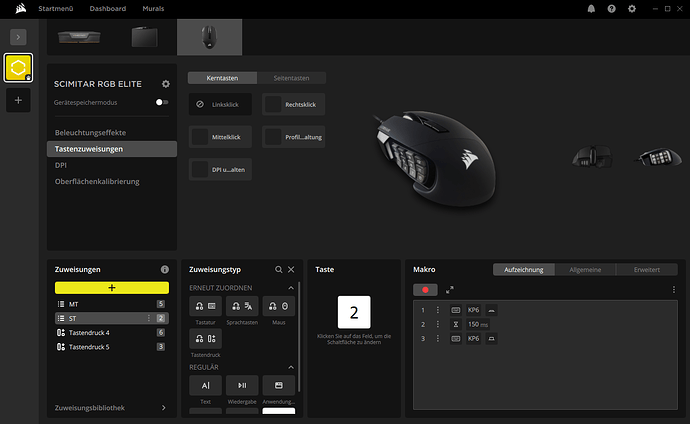Edit the 150 ms delay value
690x424 pixels.
[478, 324]
